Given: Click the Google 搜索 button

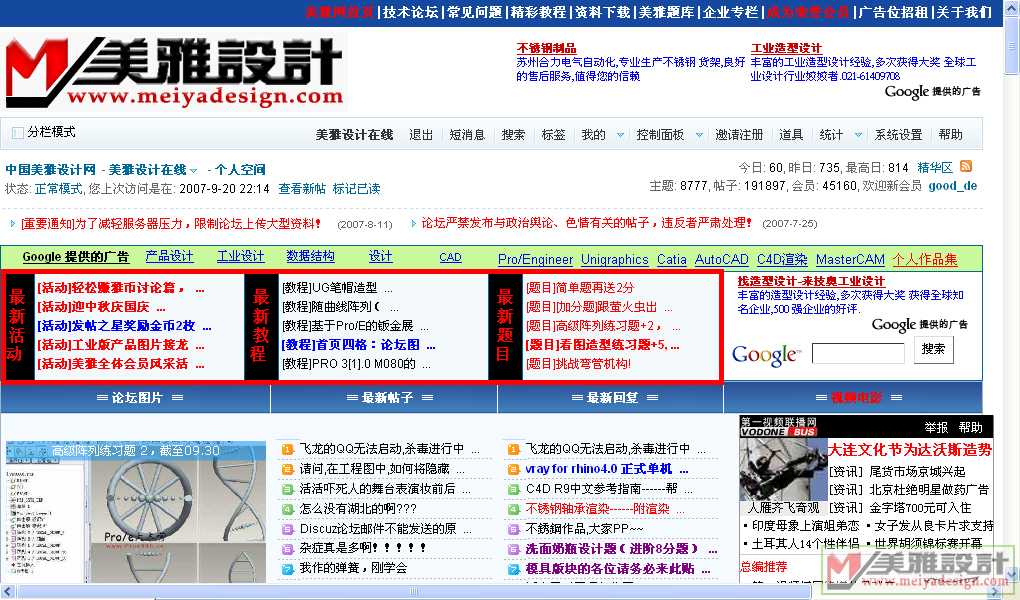Looking at the screenshot, I should tap(933, 349).
